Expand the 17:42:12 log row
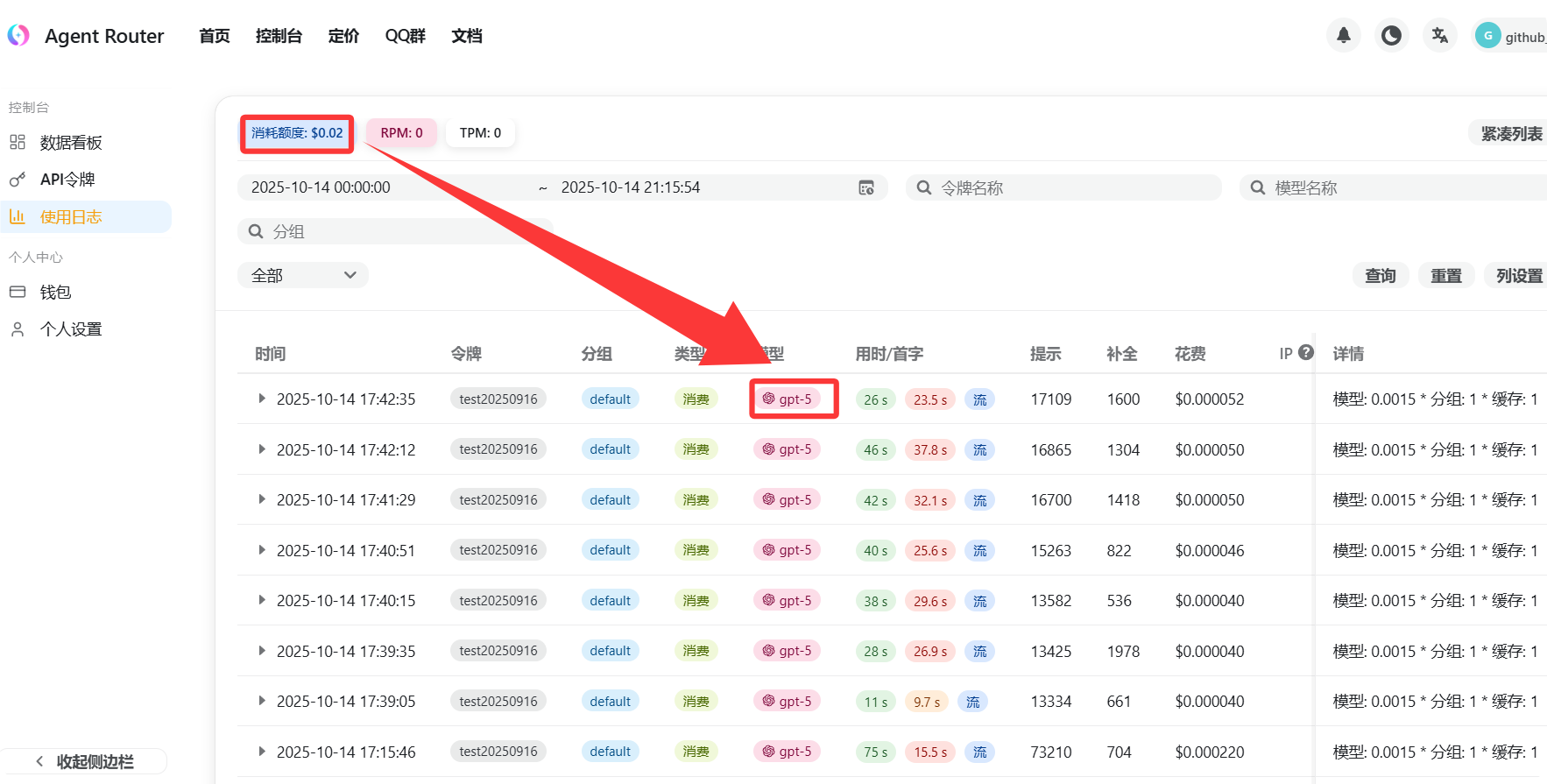The width and height of the screenshot is (1547, 784). [261, 449]
